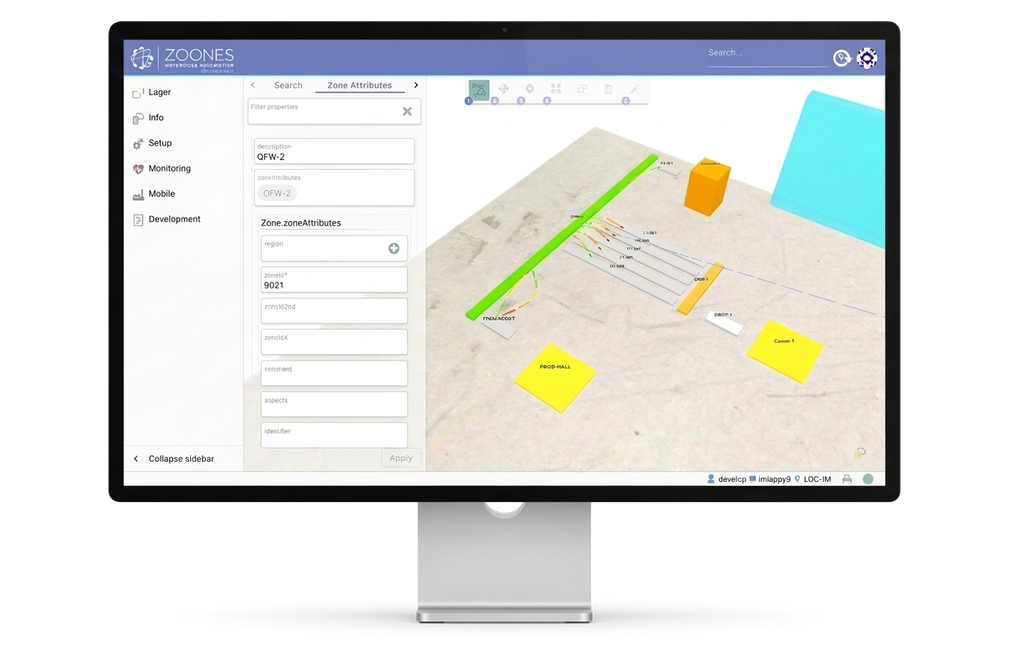Select the move tool in the viewport toolbar
Screen dimensions: 1009x650
pyautogui.click(x=505, y=89)
